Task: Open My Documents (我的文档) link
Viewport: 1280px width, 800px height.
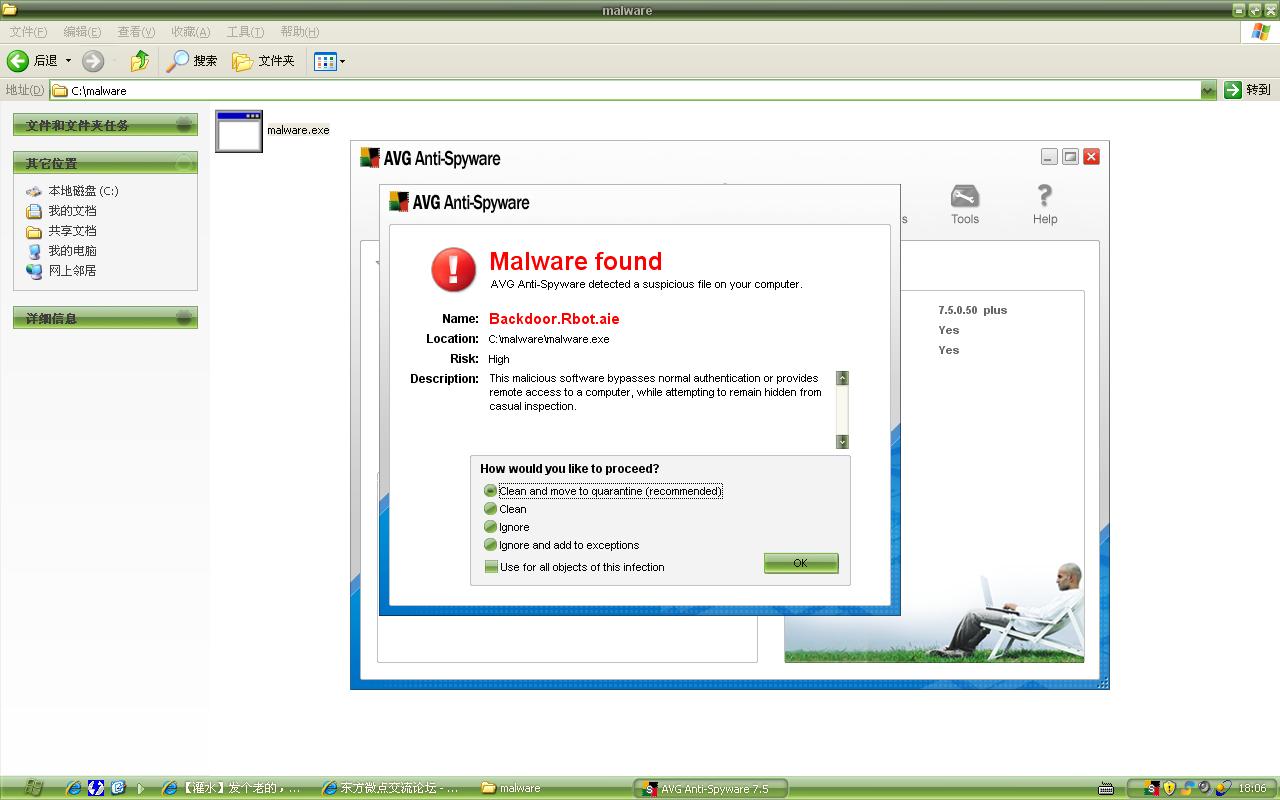Action: 61,211
